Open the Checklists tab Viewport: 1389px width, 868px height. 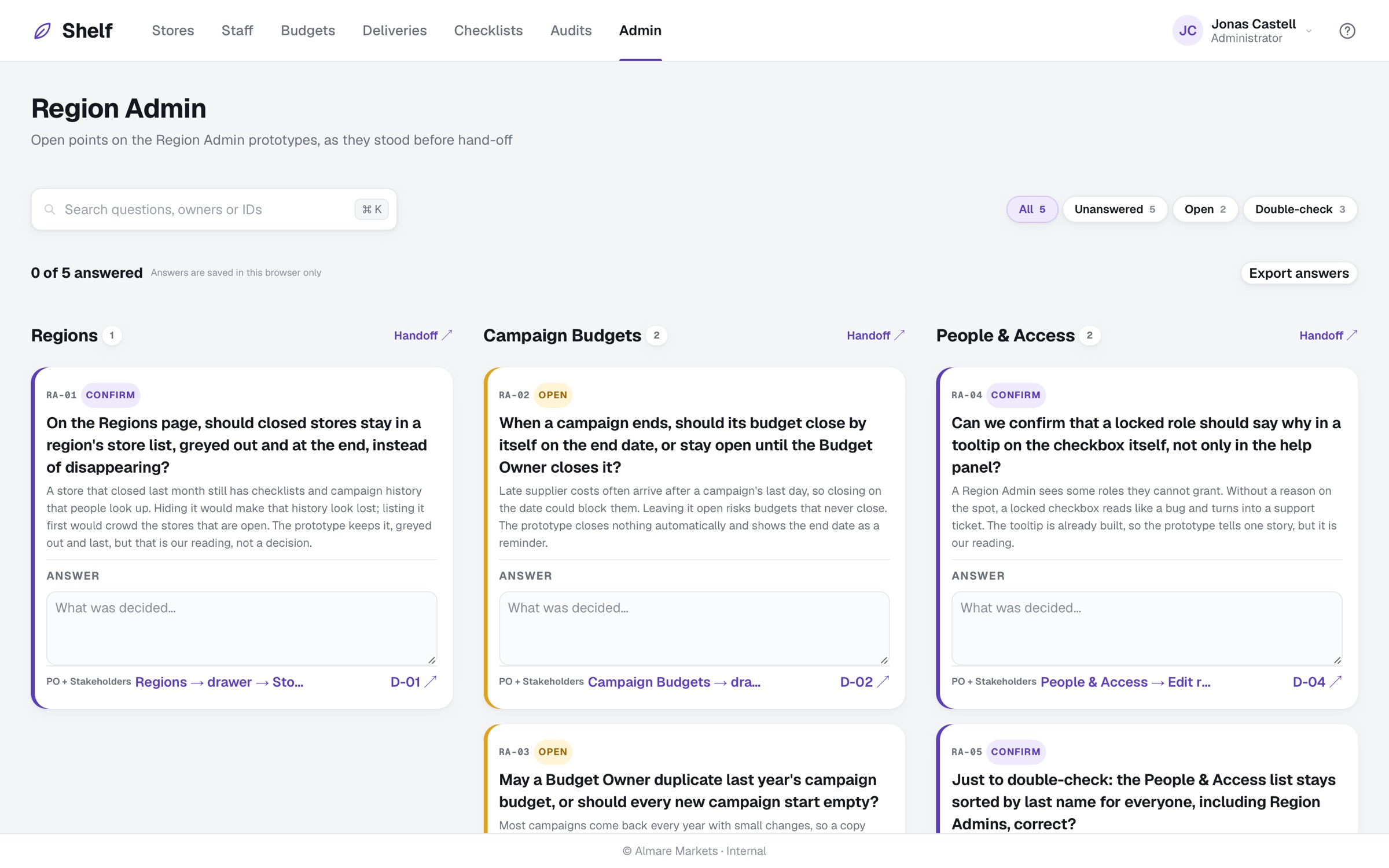coord(488,31)
